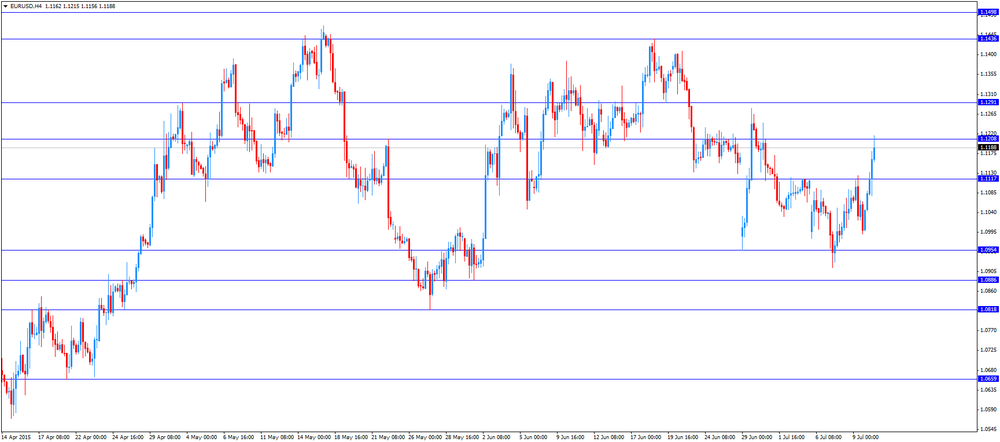
Task: Click the 1.1085 price axis label
Action: [x=987, y=192]
